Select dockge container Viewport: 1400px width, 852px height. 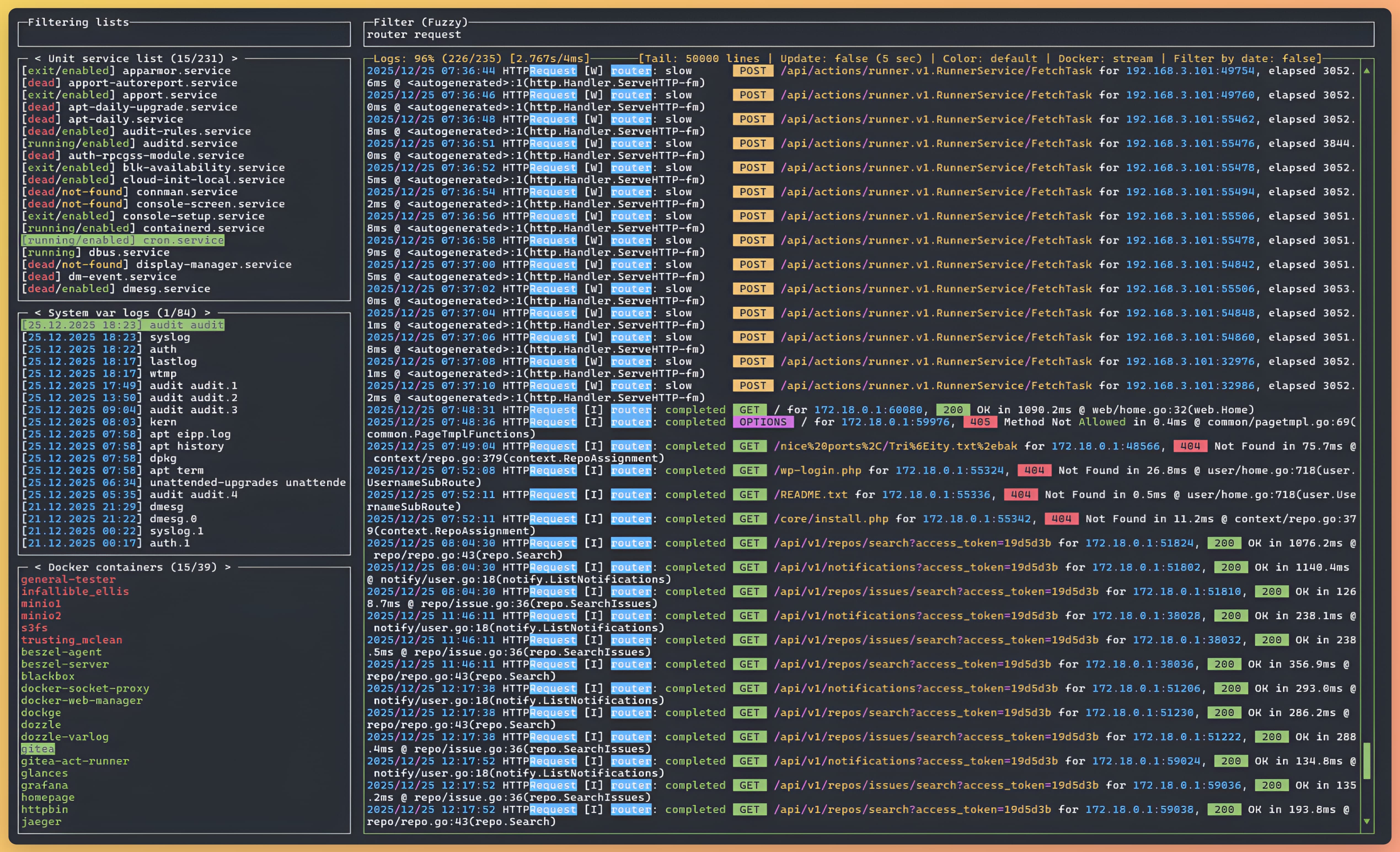[x=41, y=713]
